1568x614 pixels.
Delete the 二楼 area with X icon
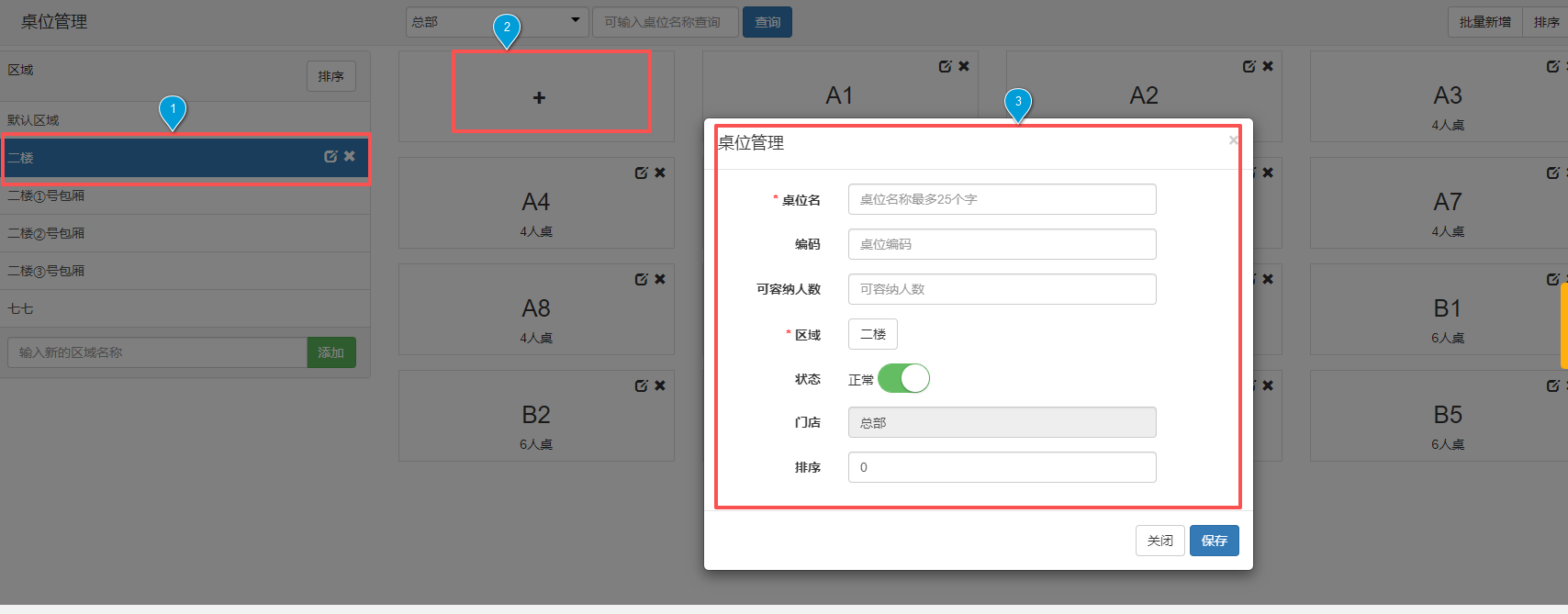point(350,157)
